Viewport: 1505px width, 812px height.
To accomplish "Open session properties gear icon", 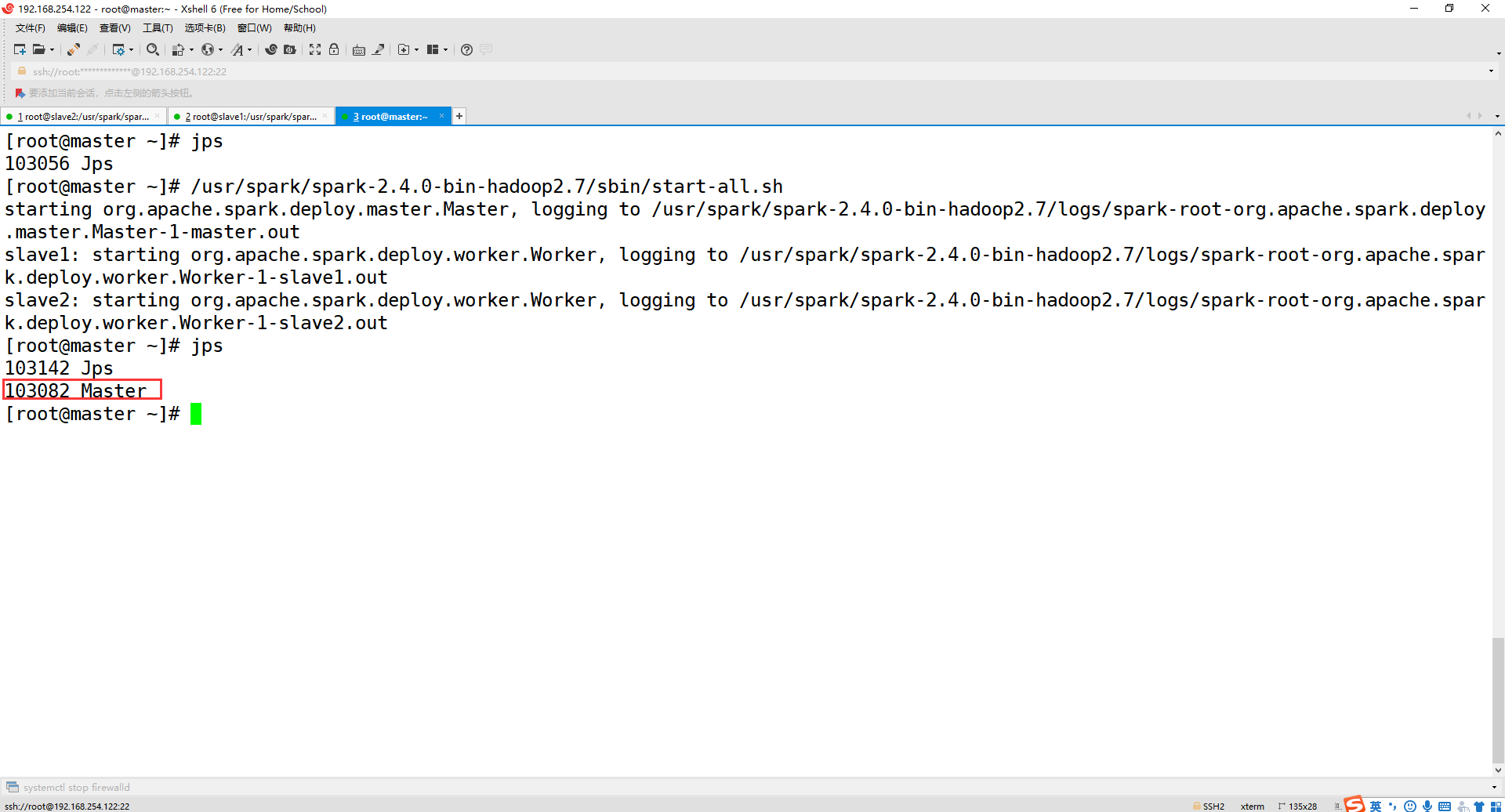I will [118, 49].
